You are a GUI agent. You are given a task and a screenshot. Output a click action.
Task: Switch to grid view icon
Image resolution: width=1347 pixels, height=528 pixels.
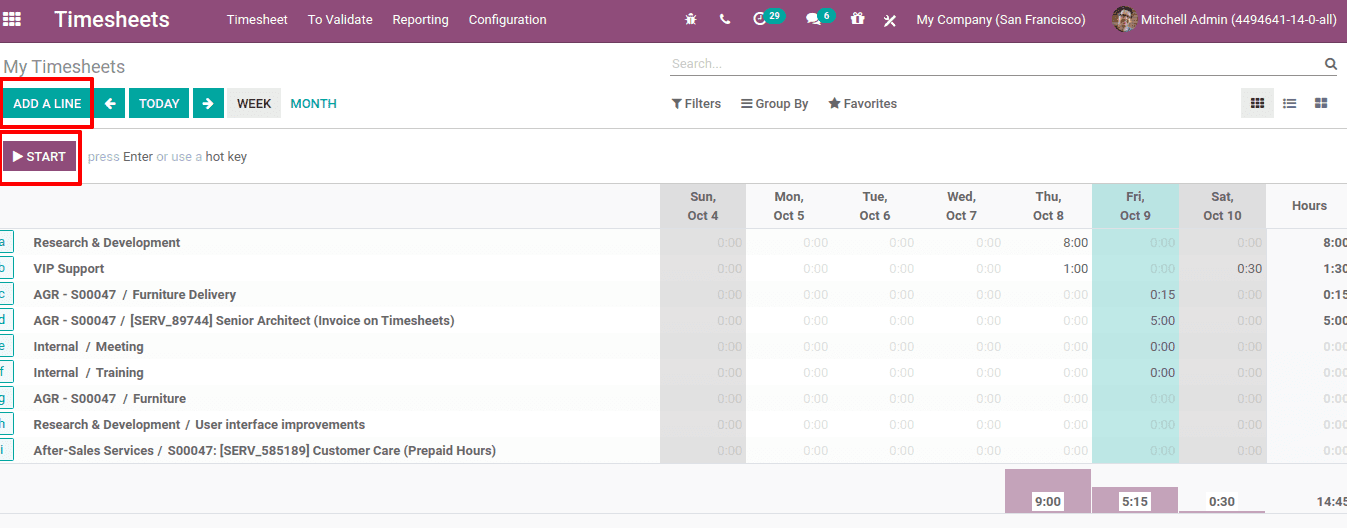coord(1258,103)
